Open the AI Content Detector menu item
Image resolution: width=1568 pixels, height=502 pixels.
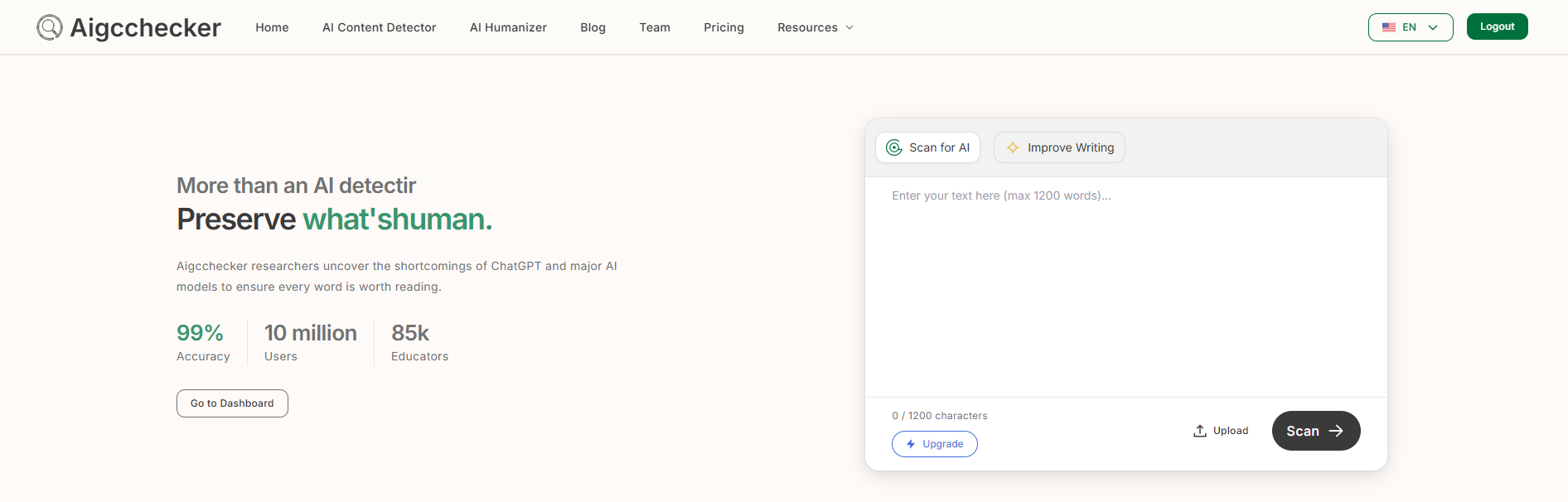pos(379,27)
